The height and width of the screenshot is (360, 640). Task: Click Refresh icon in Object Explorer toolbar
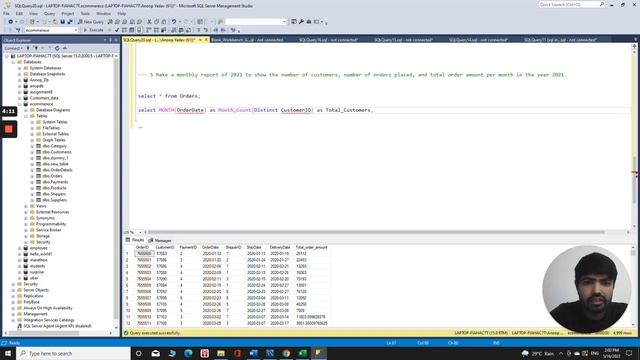click(57, 48)
